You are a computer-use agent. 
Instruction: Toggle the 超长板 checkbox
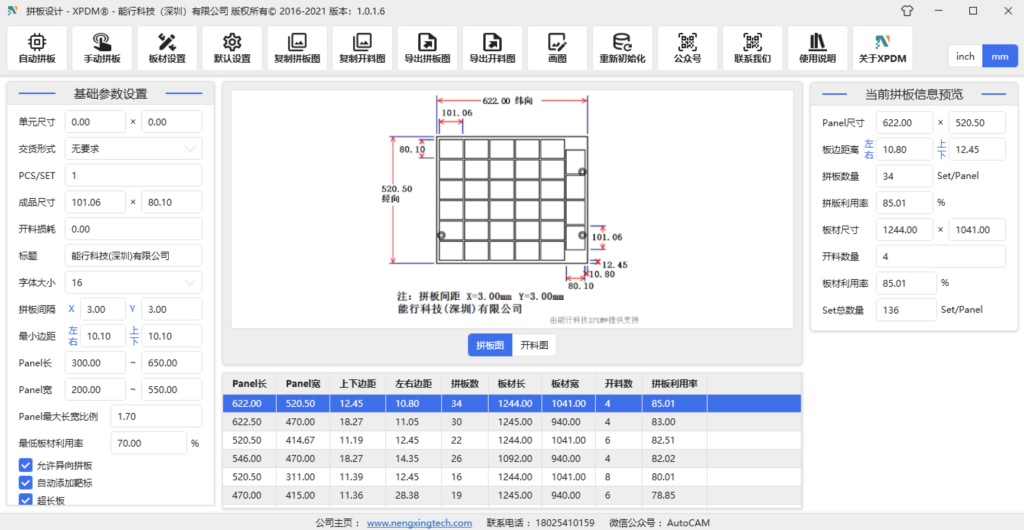(26, 500)
